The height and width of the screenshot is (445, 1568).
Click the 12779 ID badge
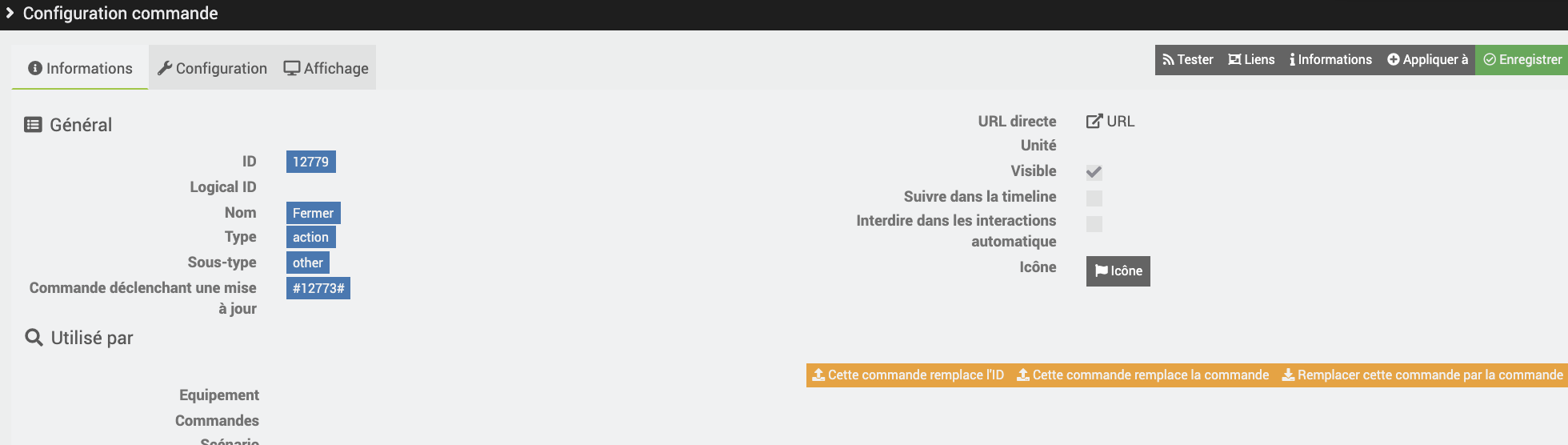[x=310, y=162]
